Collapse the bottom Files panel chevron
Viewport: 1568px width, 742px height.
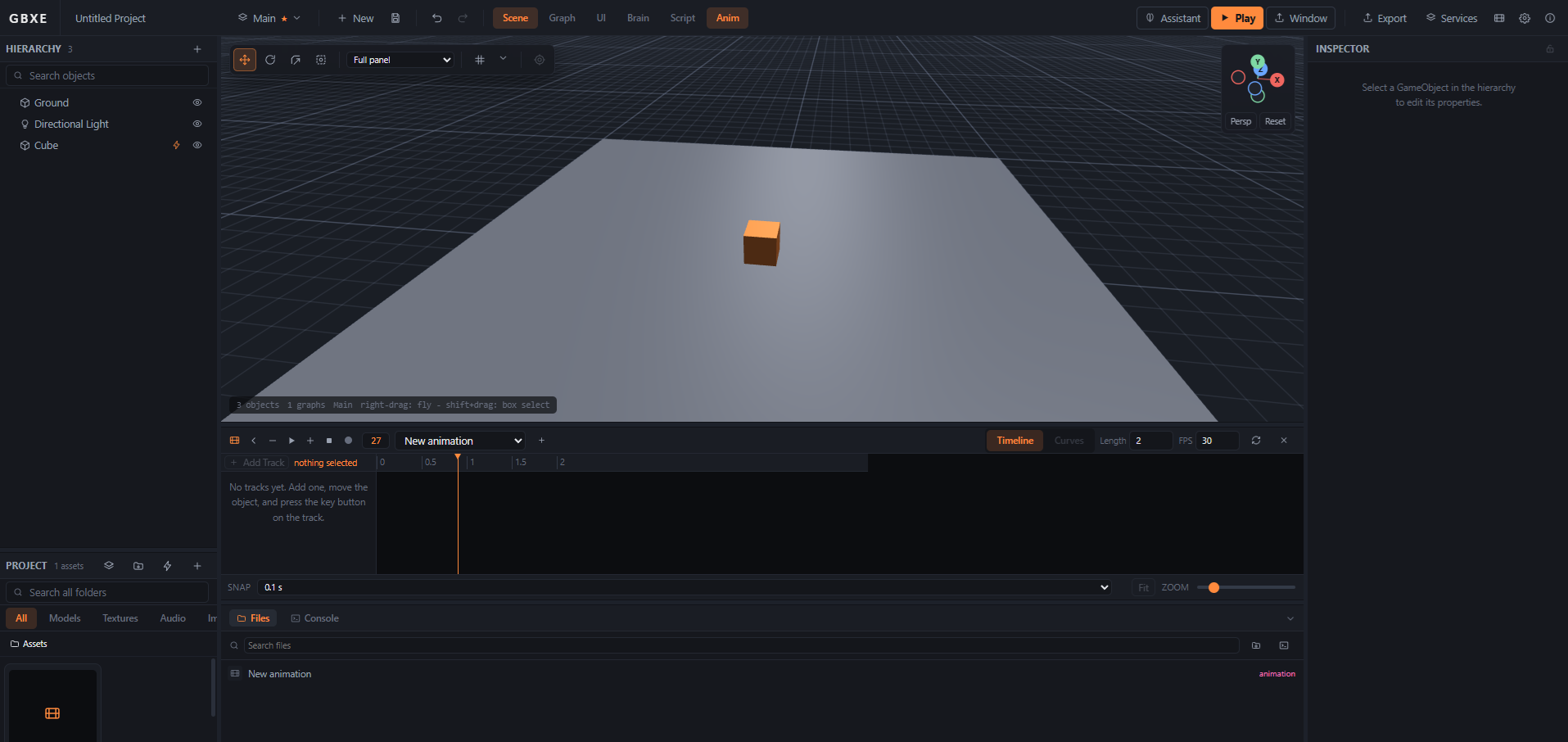pyautogui.click(x=1290, y=618)
